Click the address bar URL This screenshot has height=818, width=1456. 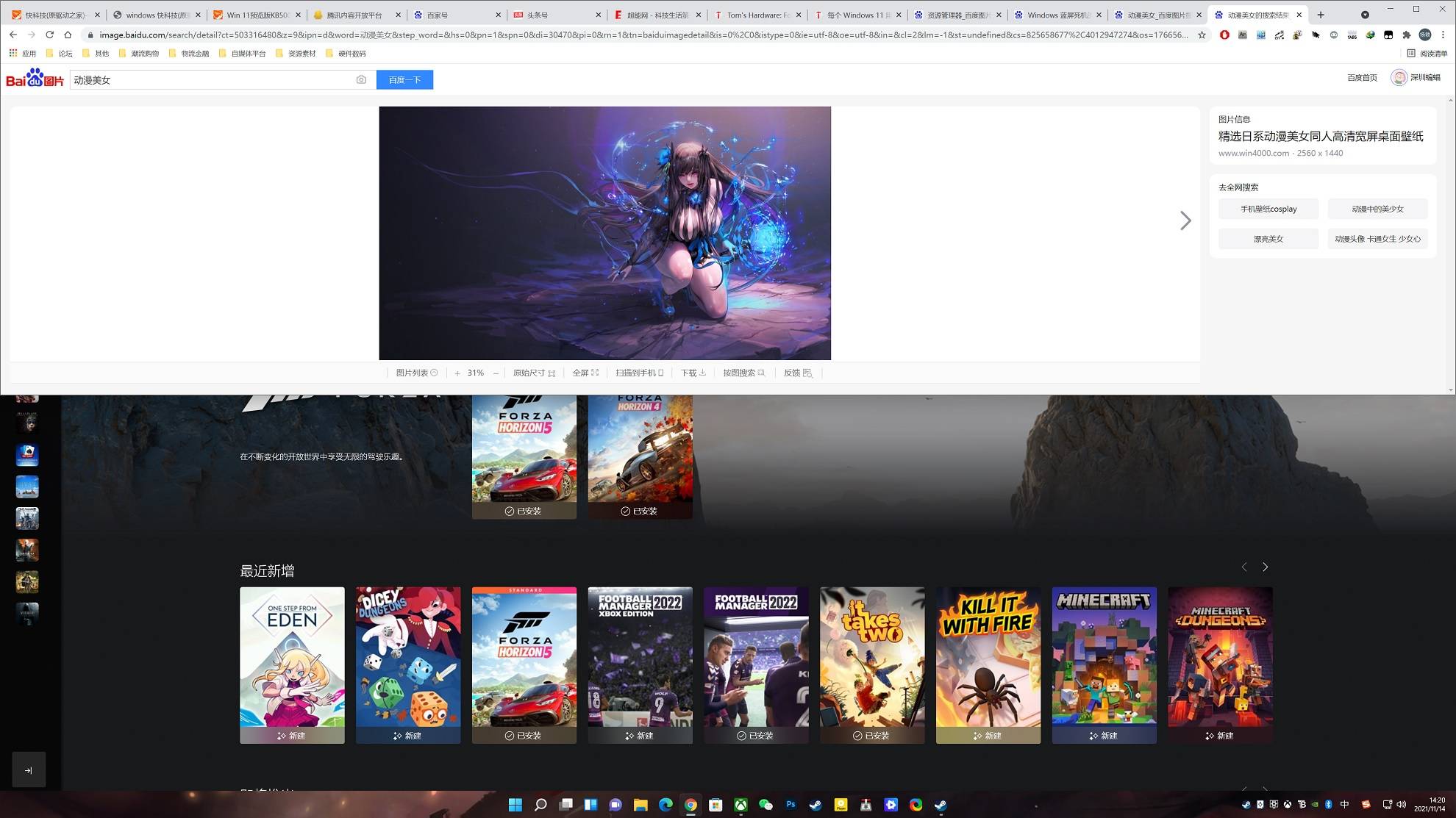point(643,35)
